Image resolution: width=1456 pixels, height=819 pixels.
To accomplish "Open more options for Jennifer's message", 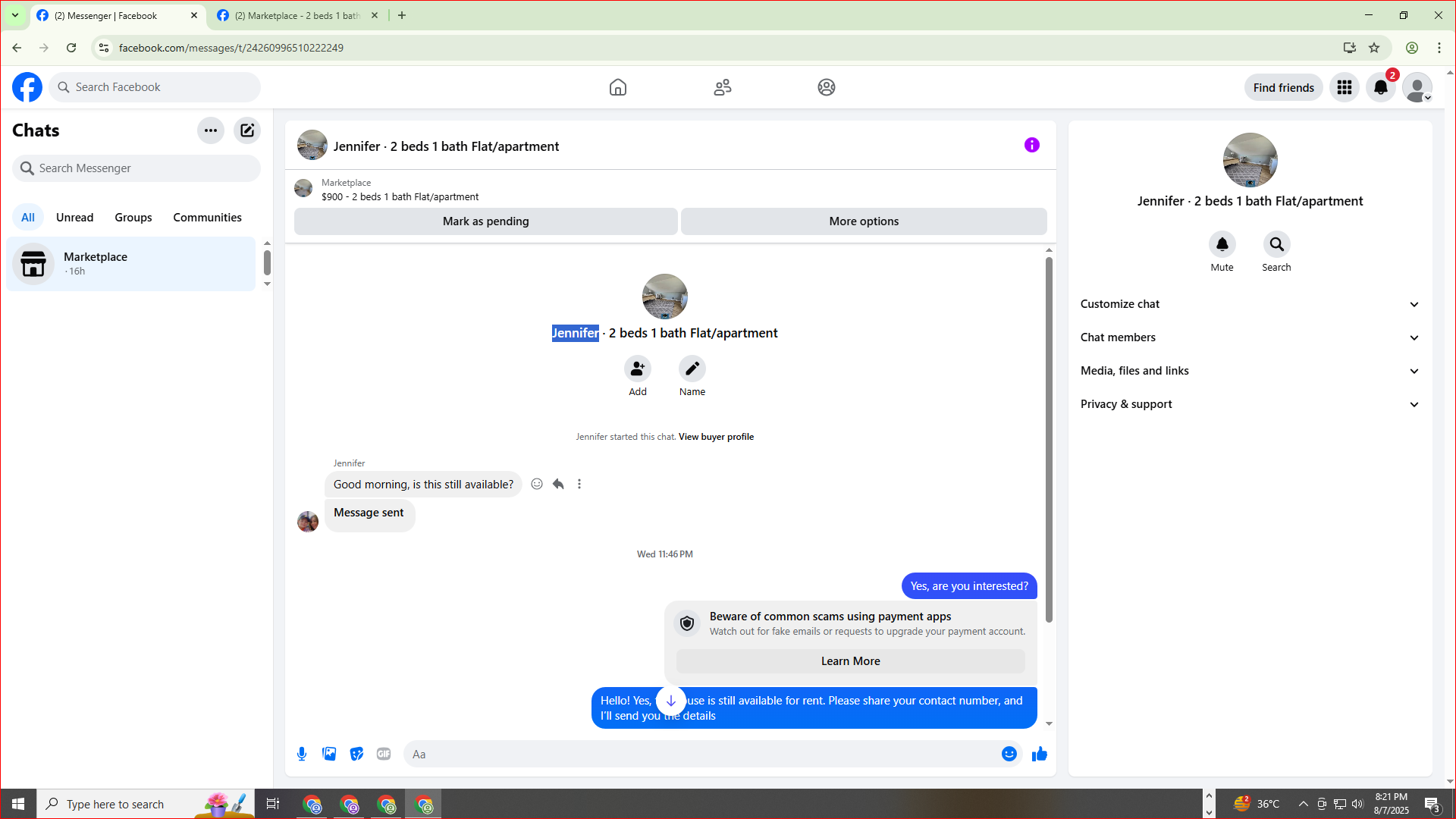I will pyautogui.click(x=579, y=484).
